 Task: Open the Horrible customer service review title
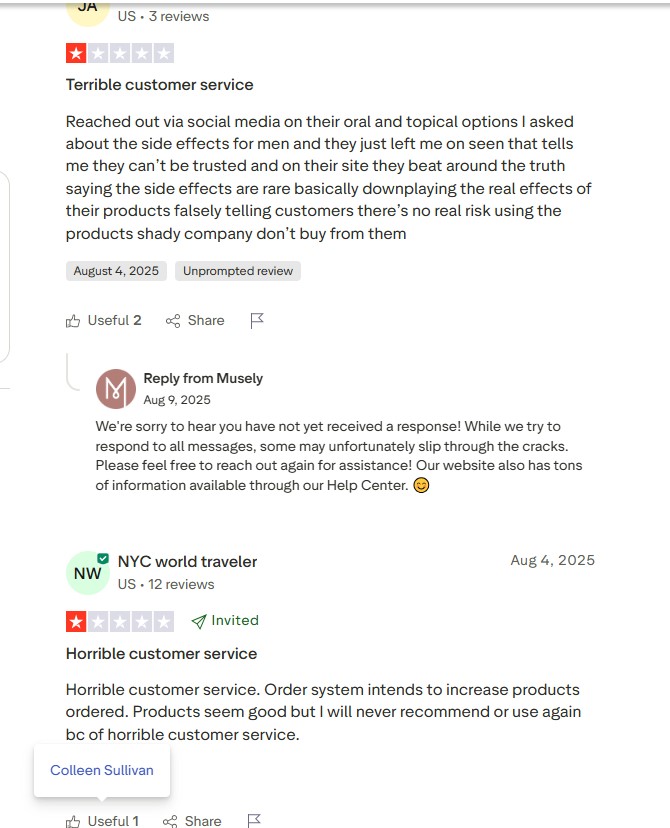162,654
